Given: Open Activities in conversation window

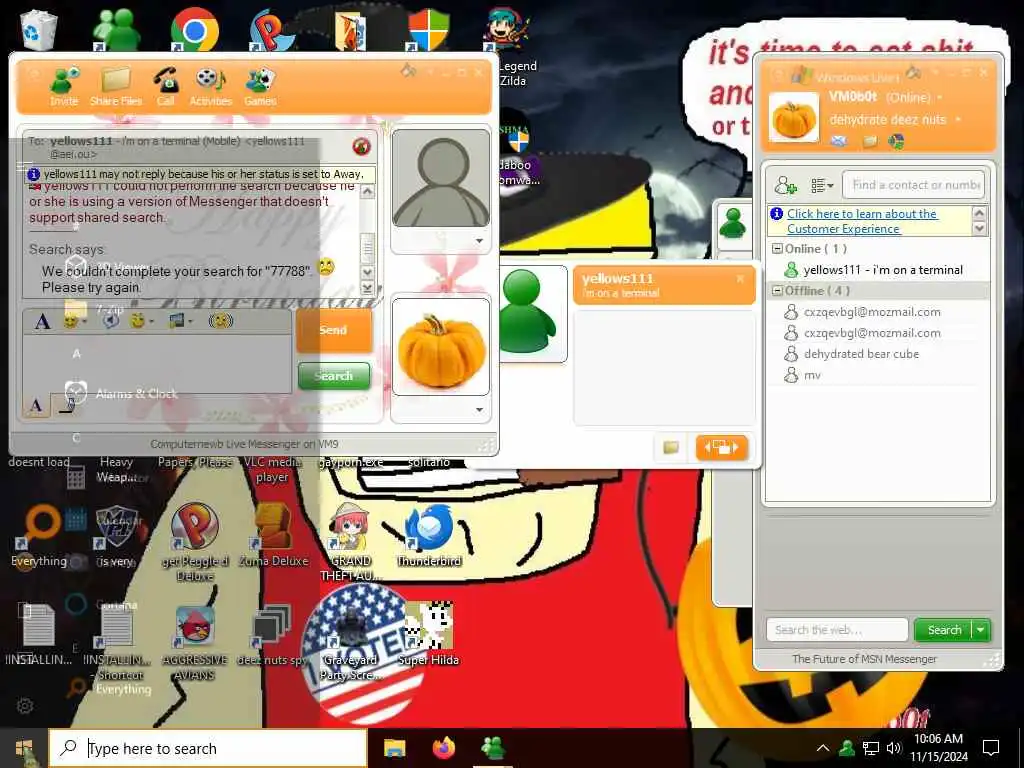Looking at the screenshot, I should point(210,86).
